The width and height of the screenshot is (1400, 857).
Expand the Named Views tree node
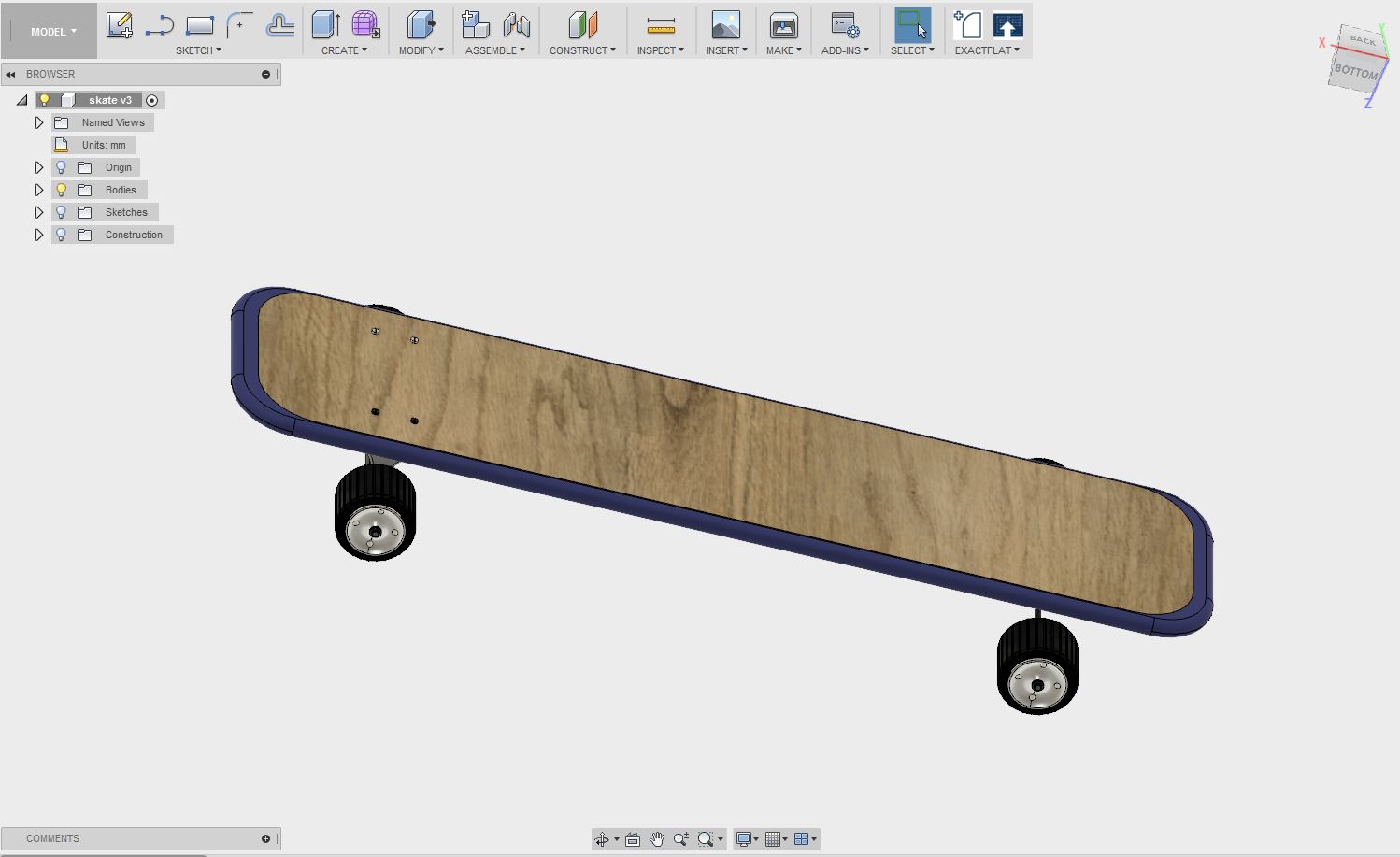(x=38, y=122)
